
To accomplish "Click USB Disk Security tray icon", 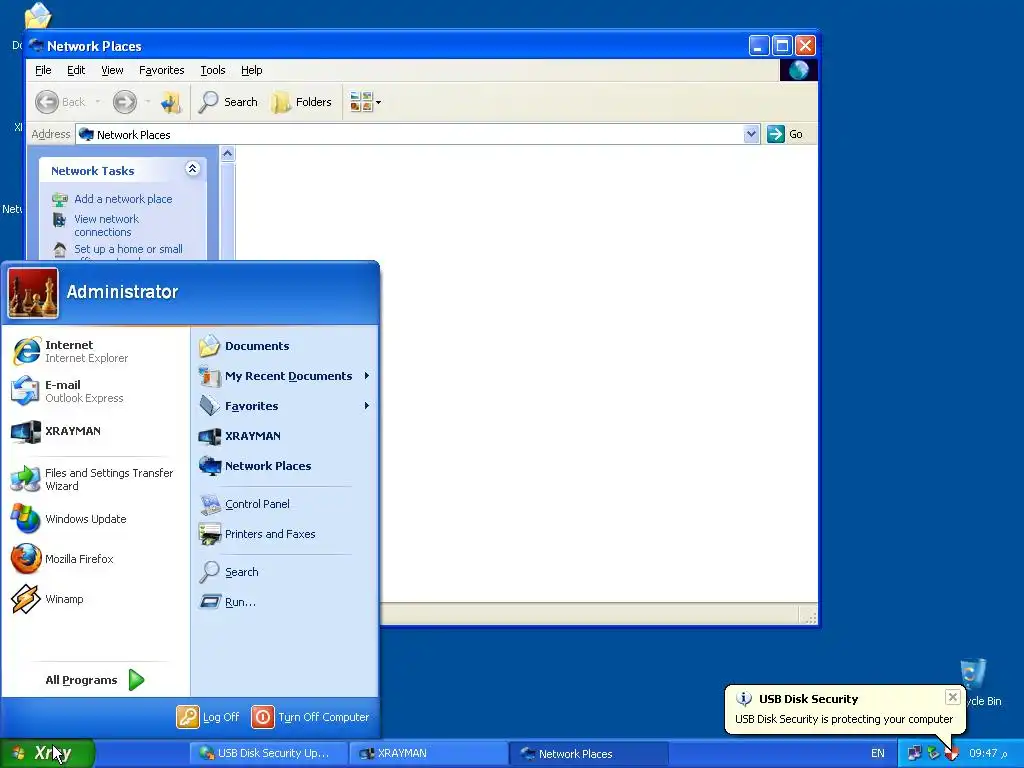I will 952,754.
